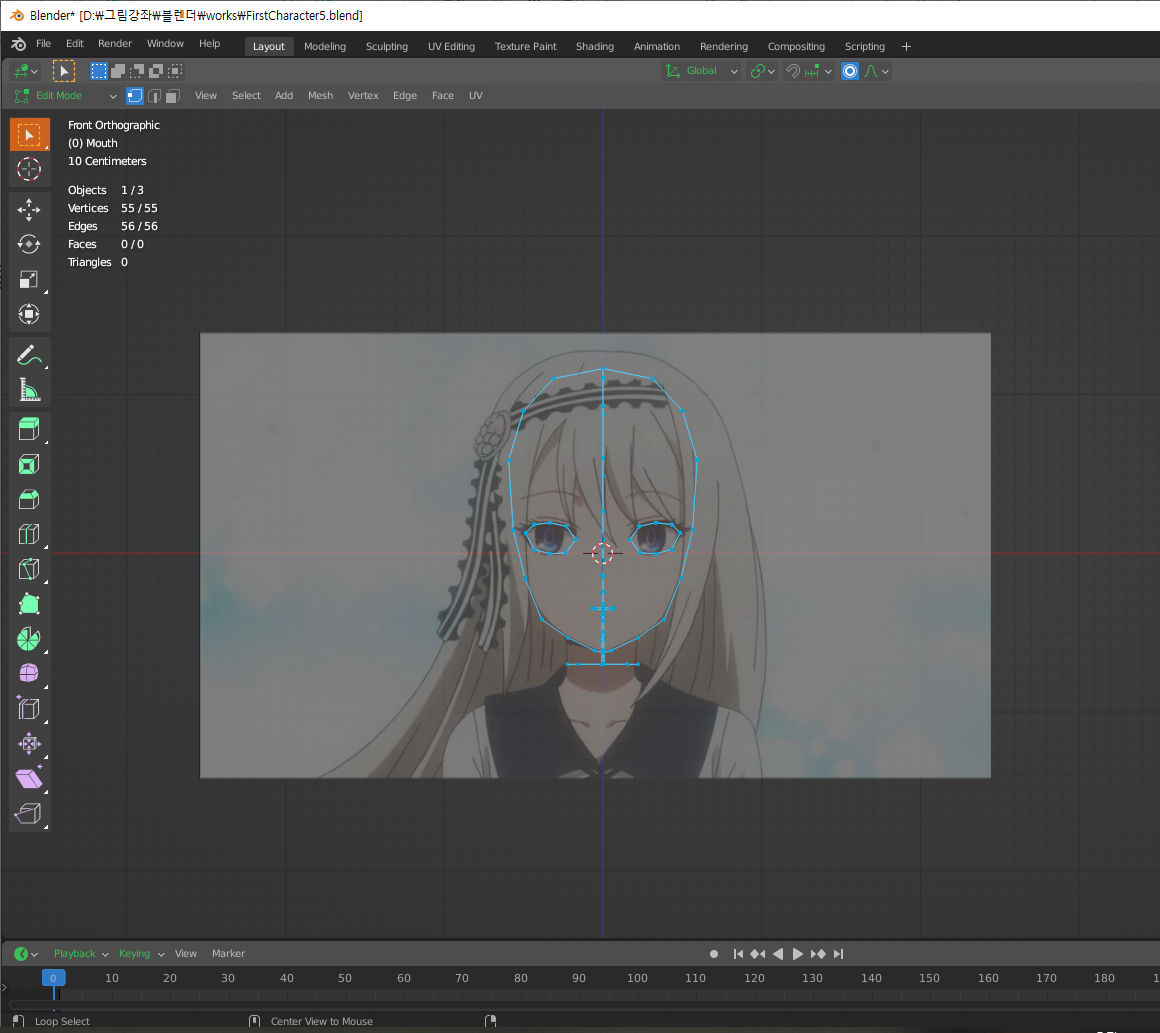Jump to the next keyframe
Image resolution: width=1160 pixels, height=1033 pixels.
point(818,954)
